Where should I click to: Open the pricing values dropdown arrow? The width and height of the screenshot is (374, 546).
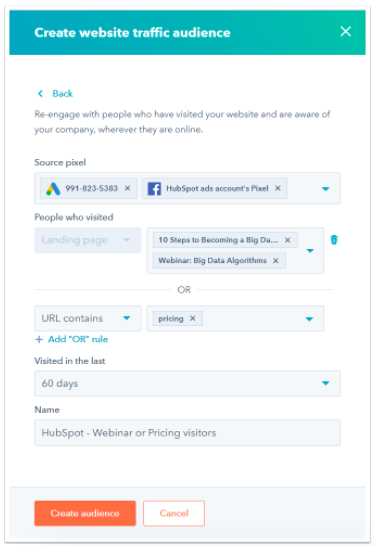309,319
